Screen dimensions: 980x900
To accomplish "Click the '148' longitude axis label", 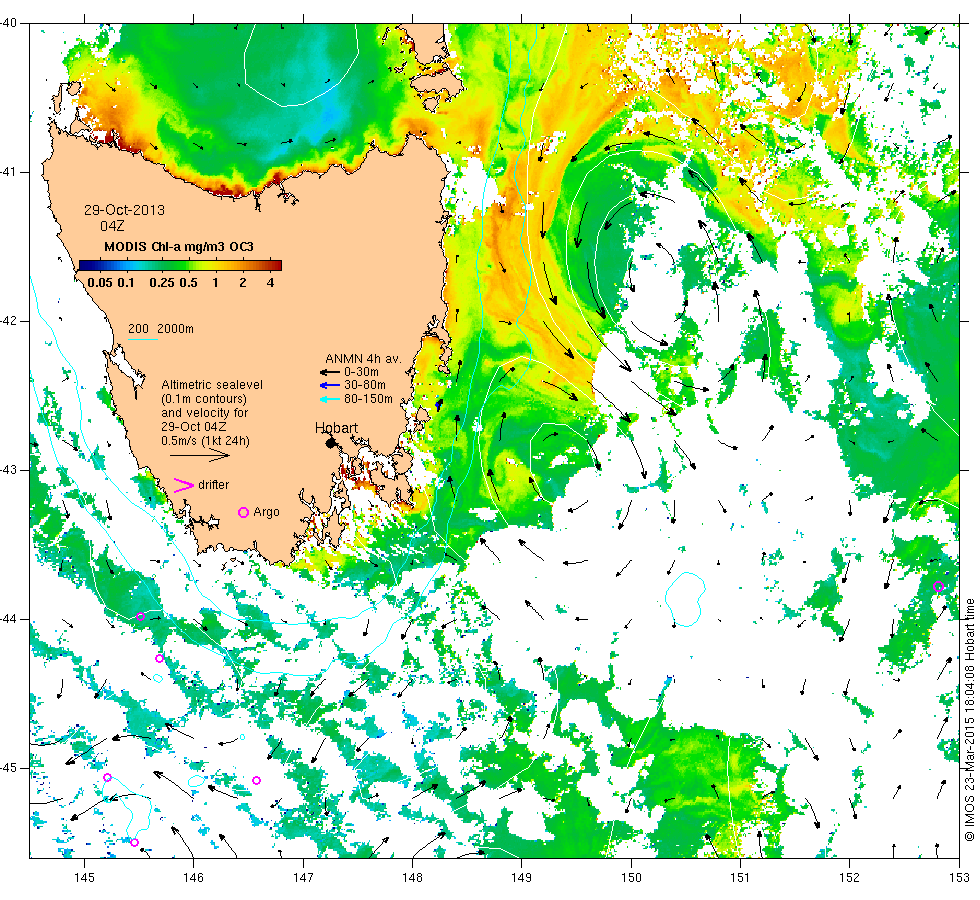I will (412, 878).
